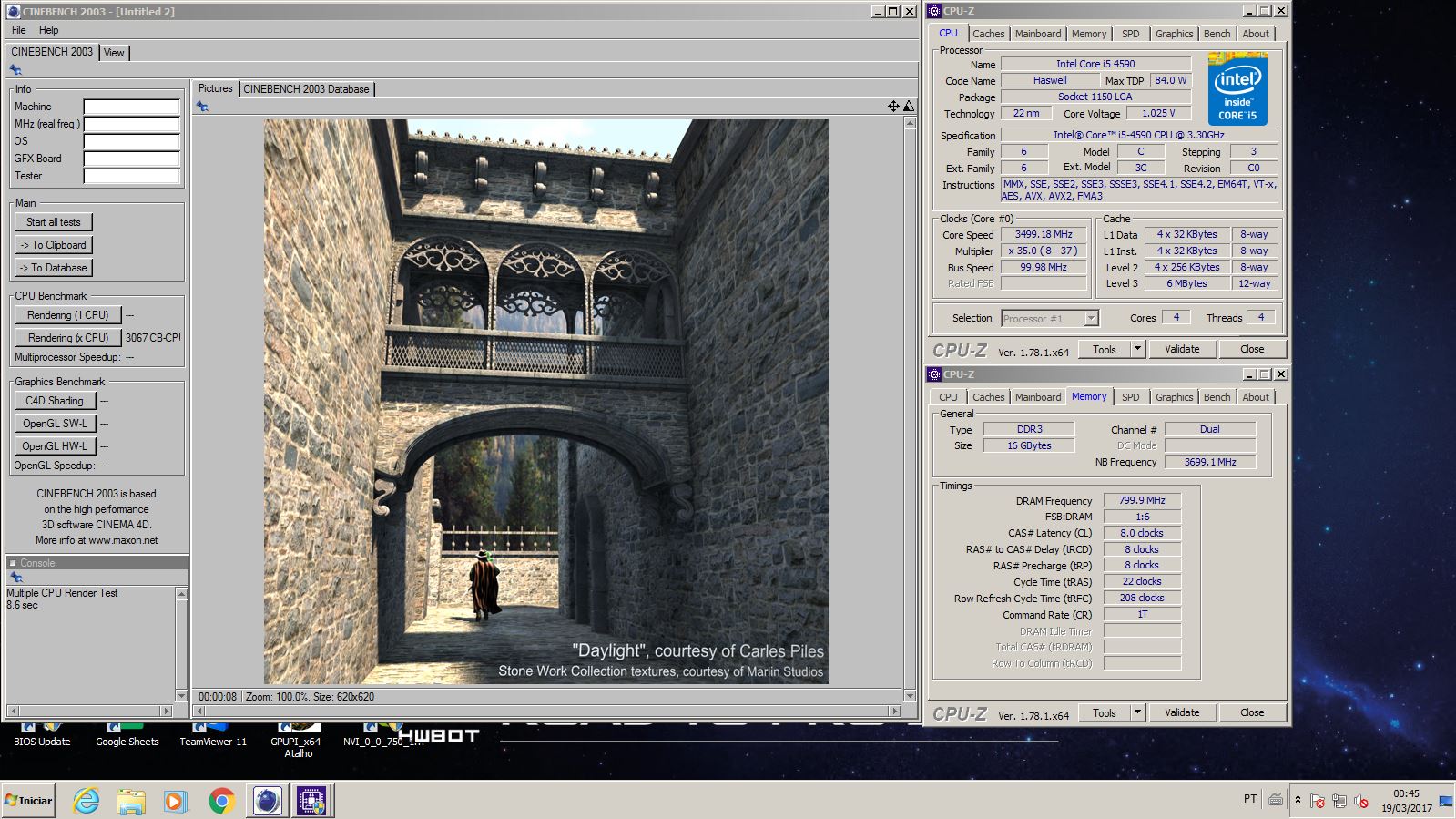Click the -> To Clipboard button

pyautogui.click(x=53, y=245)
